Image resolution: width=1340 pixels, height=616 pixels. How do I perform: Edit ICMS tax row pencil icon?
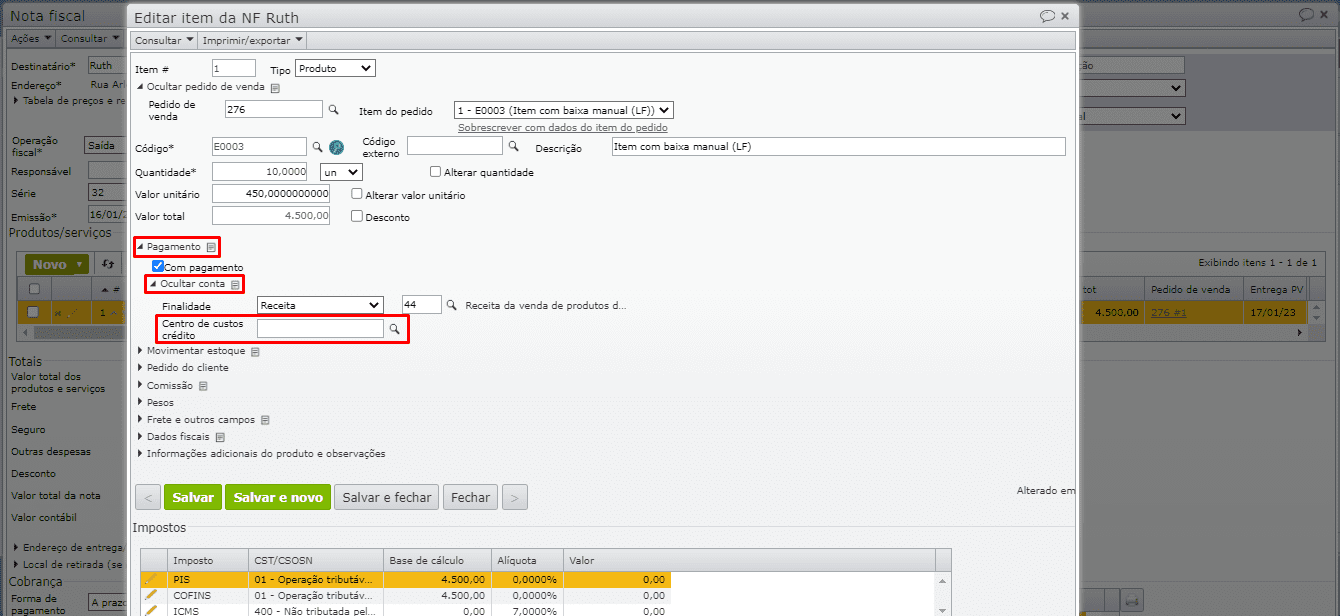pyautogui.click(x=151, y=610)
